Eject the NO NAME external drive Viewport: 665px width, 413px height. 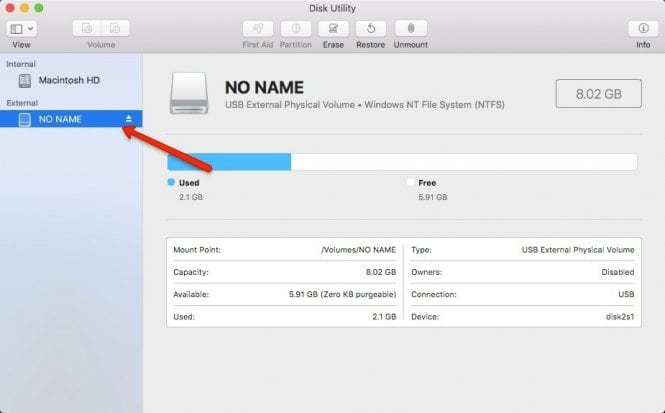tap(128, 119)
